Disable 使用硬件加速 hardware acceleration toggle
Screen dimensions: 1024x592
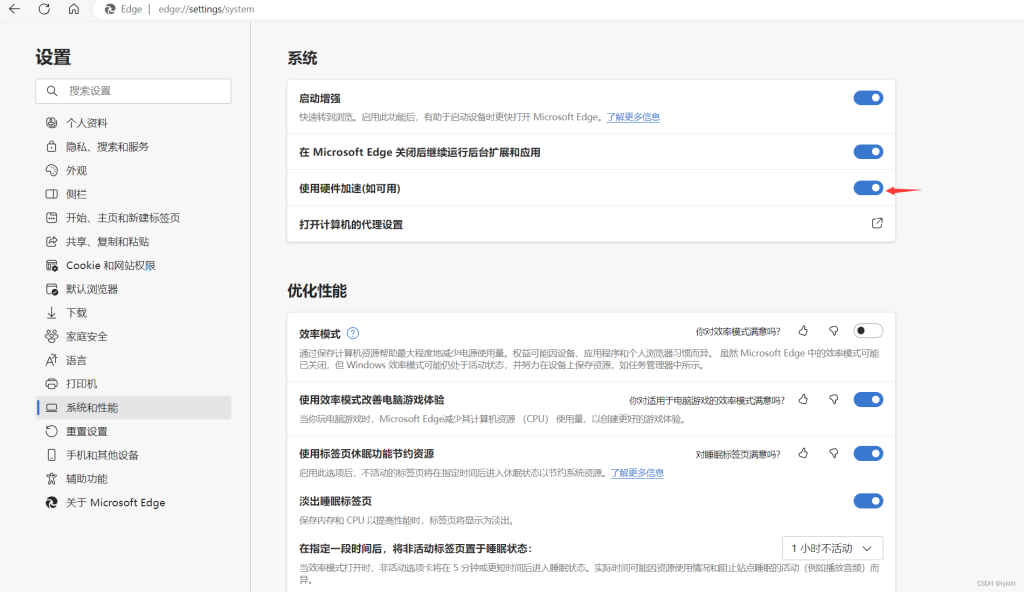coord(868,188)
